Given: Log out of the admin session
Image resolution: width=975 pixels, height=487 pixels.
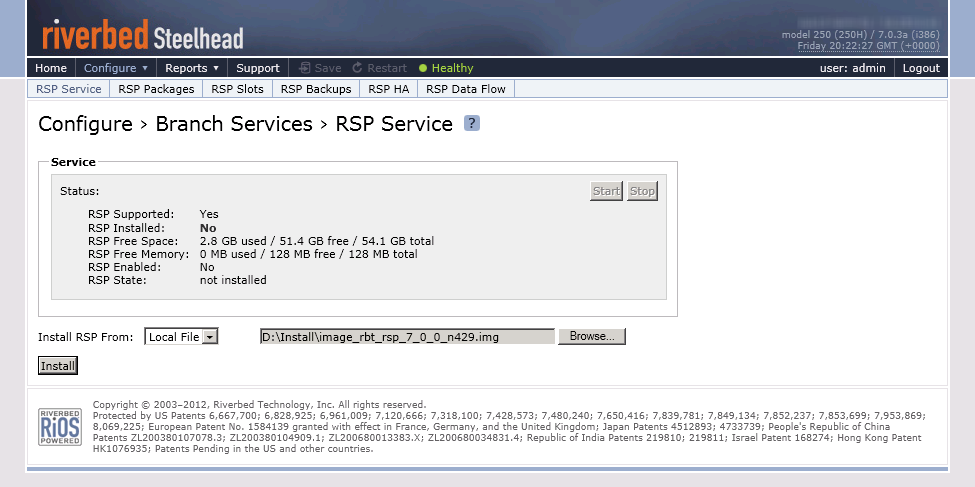Looking at the screenshot, I should (921, 68).
